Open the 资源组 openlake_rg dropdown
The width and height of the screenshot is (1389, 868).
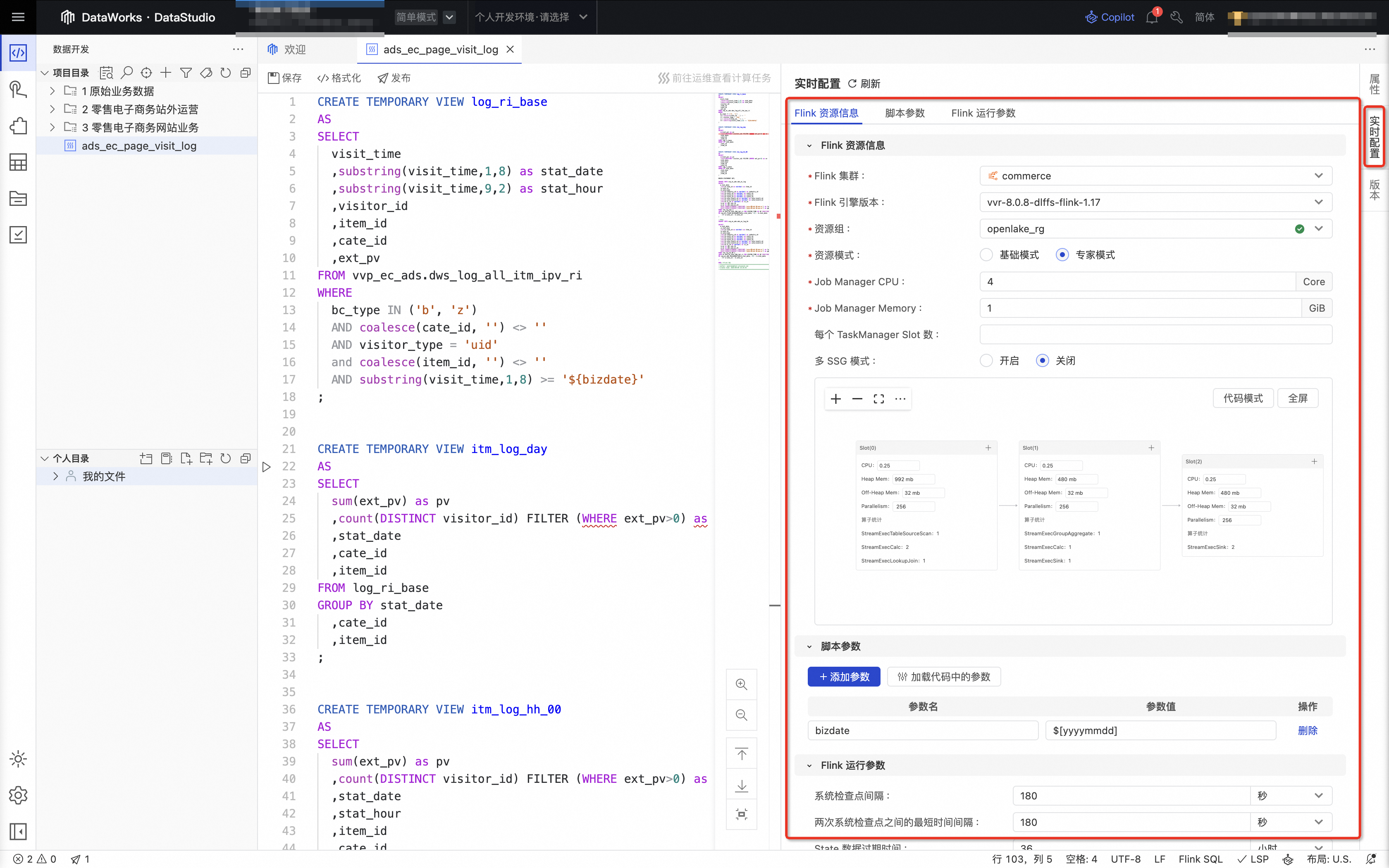[x=1155, y=229]
